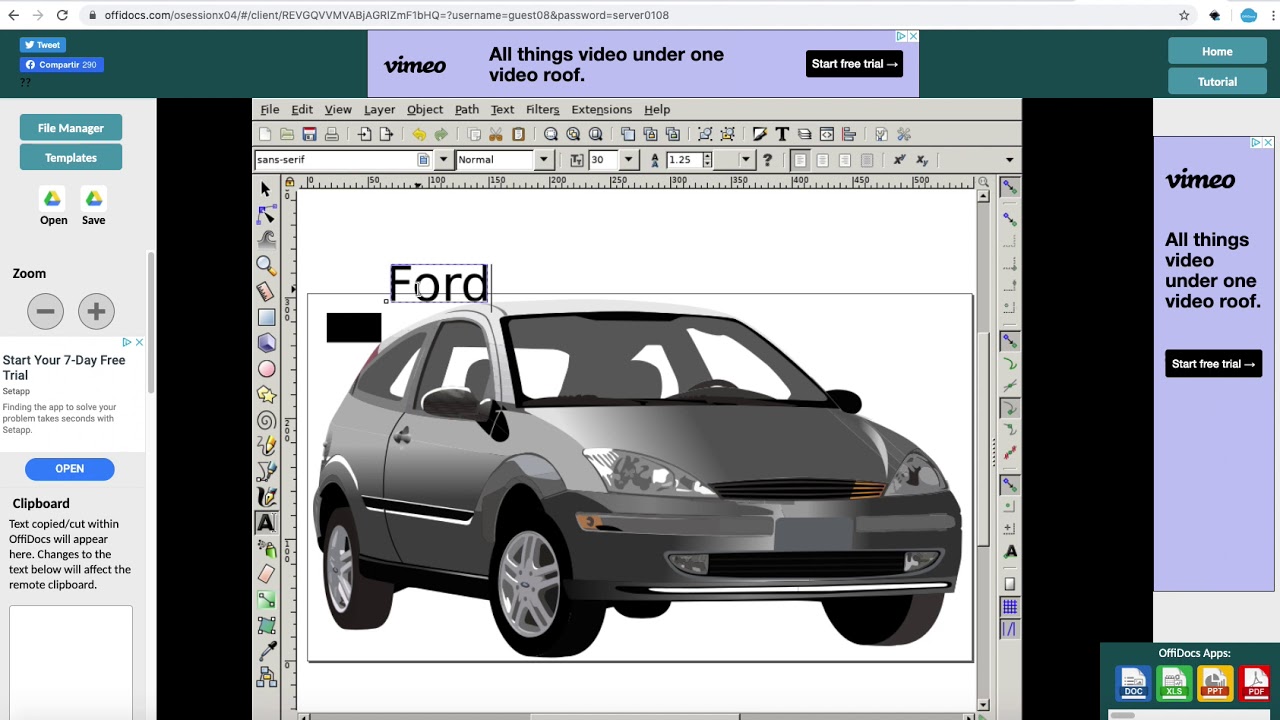Open the Edit menu

coord(302,109)
